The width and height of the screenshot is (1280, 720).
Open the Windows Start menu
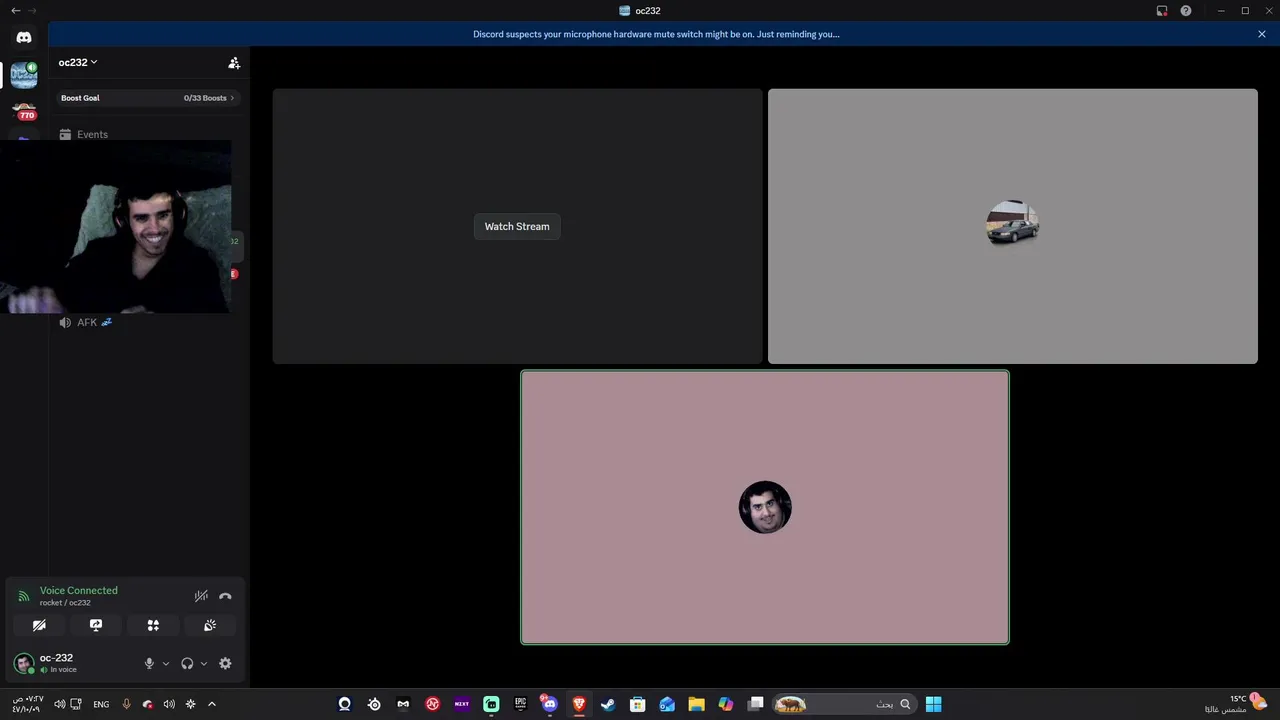(933, 704)
